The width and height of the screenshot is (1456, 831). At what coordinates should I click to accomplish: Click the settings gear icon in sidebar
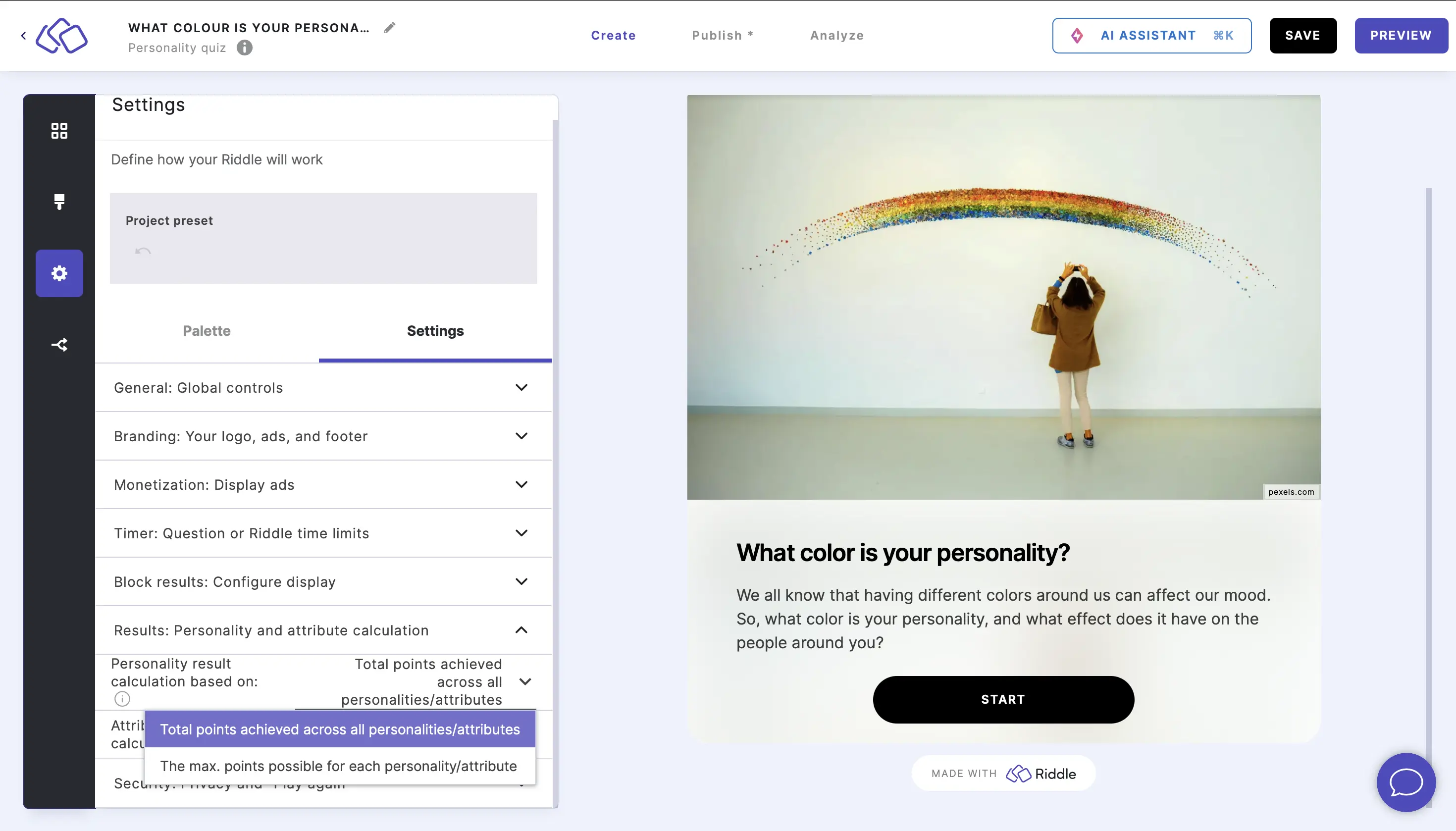pos(59,272)
